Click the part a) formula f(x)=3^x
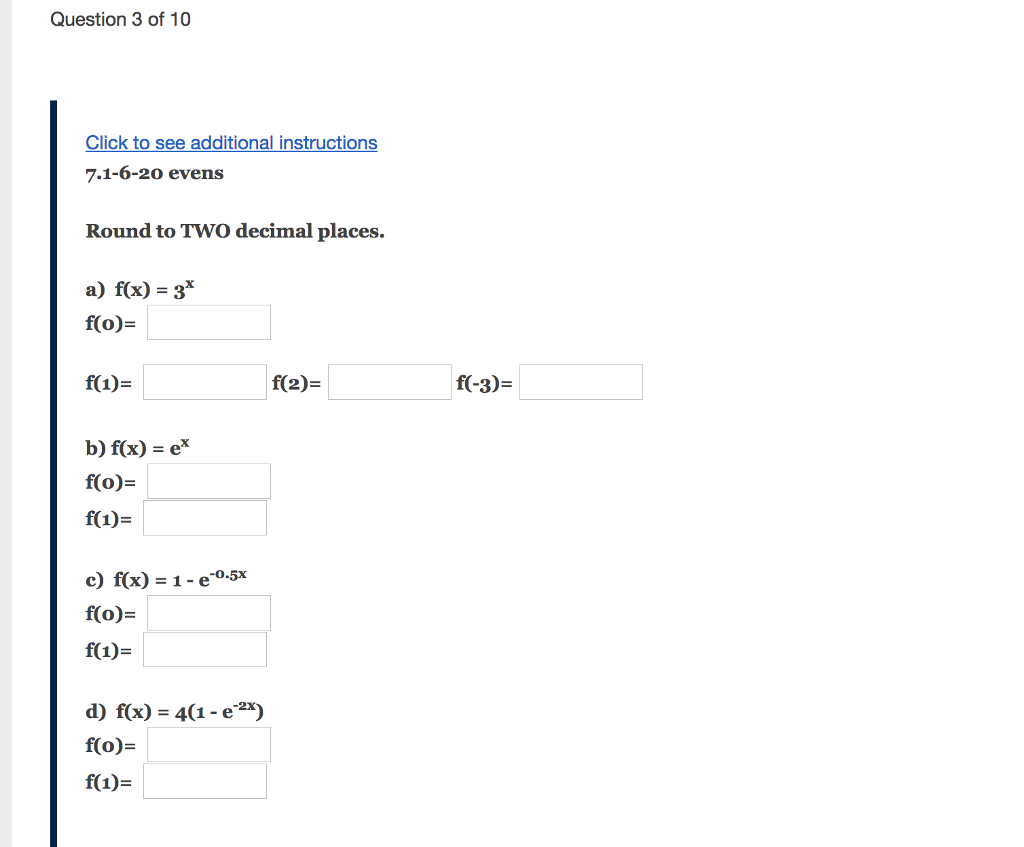 pyautogui.click(x=140, y=289)
